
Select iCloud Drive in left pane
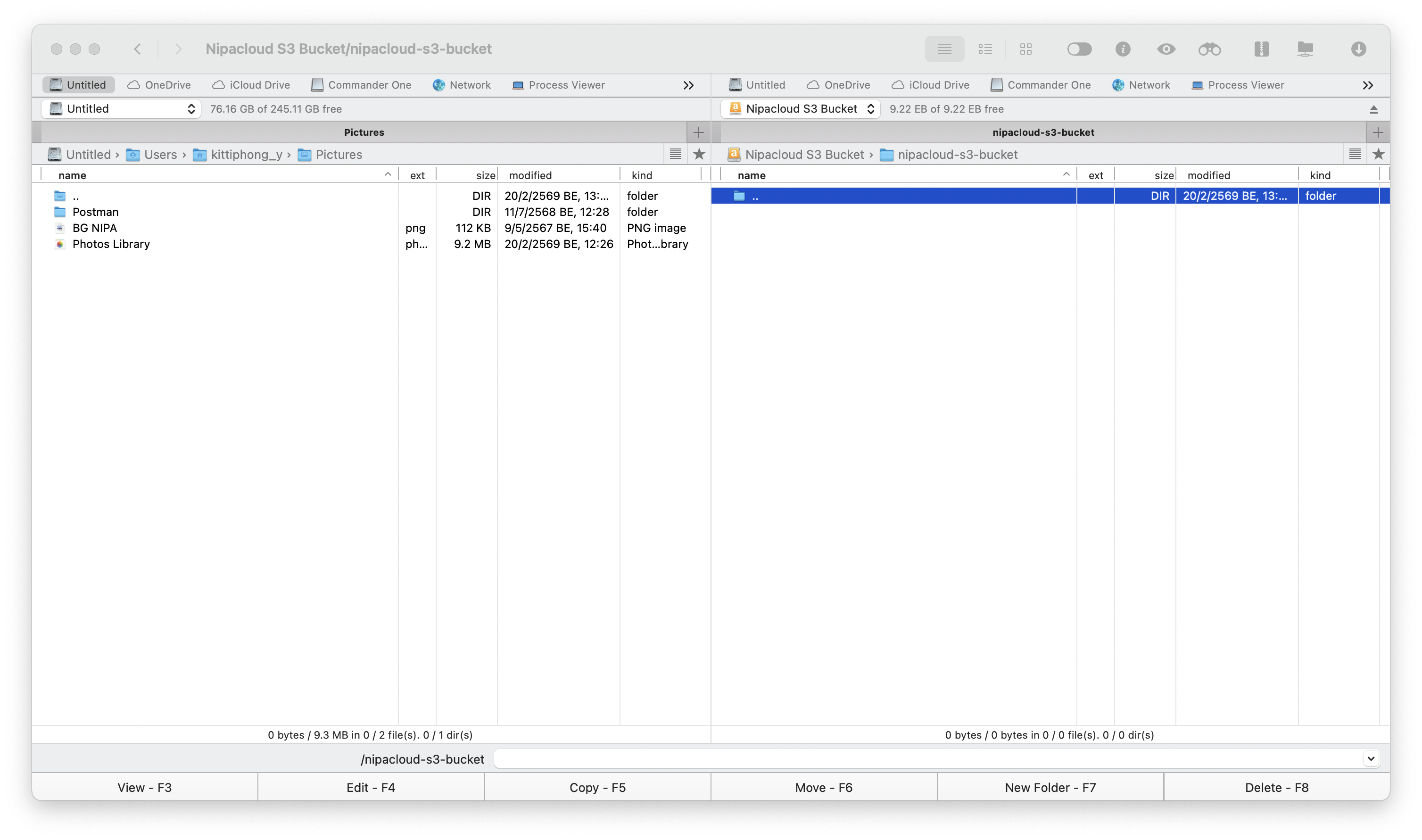click(x=251, y=85)
